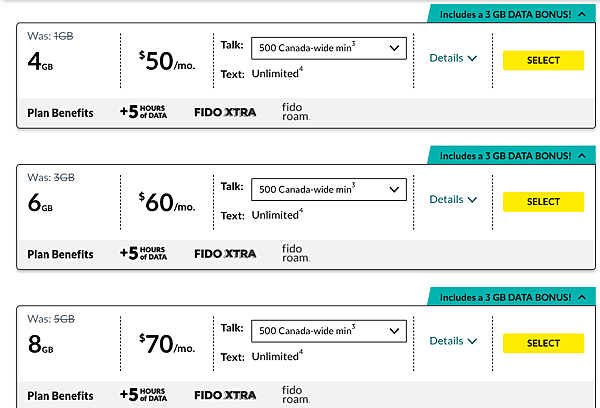This screenshot has height=408, width=600.
Task: Click Fido XTRA logo in $70 plan
Action: tap(225, 395)
